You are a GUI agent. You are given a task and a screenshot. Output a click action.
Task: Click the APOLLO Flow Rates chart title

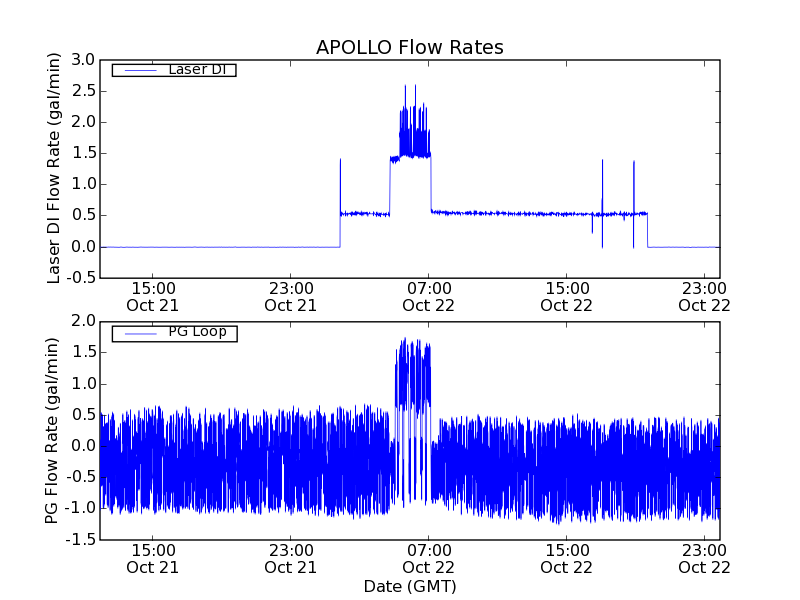pos(409,47)
